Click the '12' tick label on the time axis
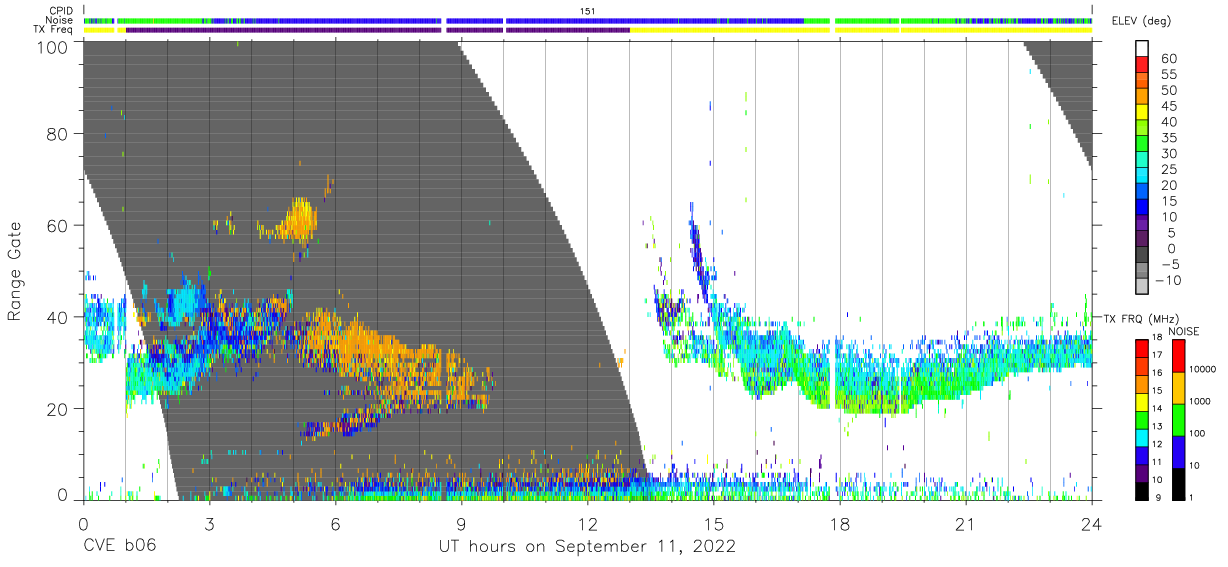This screenshot has width=1228, height=567. (x=587, y=524)
